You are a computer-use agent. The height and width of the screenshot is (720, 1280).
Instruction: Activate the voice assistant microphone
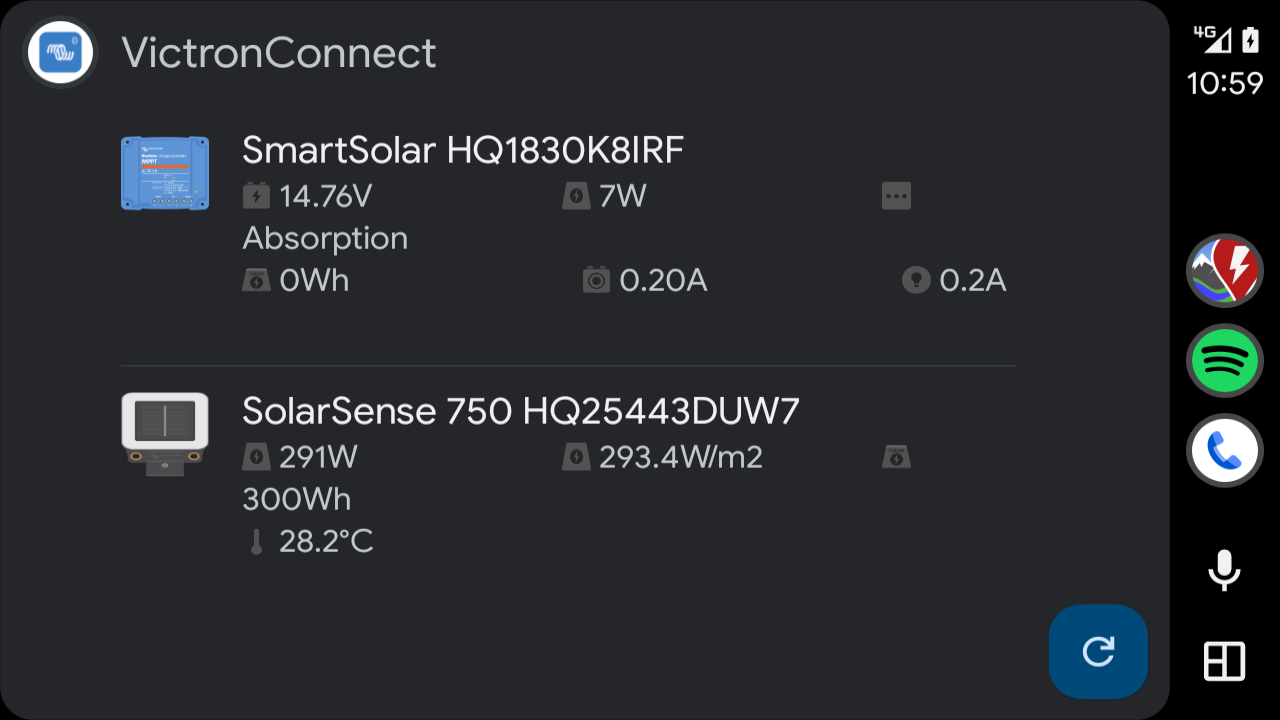tap(1224, 570)
